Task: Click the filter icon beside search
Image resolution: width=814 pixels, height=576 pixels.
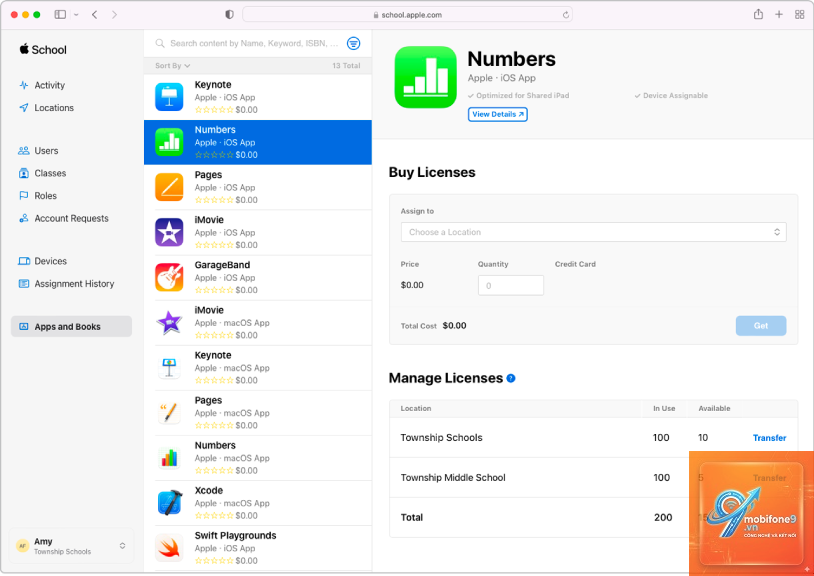Action: pyautogui.click(x=354, y=44)
